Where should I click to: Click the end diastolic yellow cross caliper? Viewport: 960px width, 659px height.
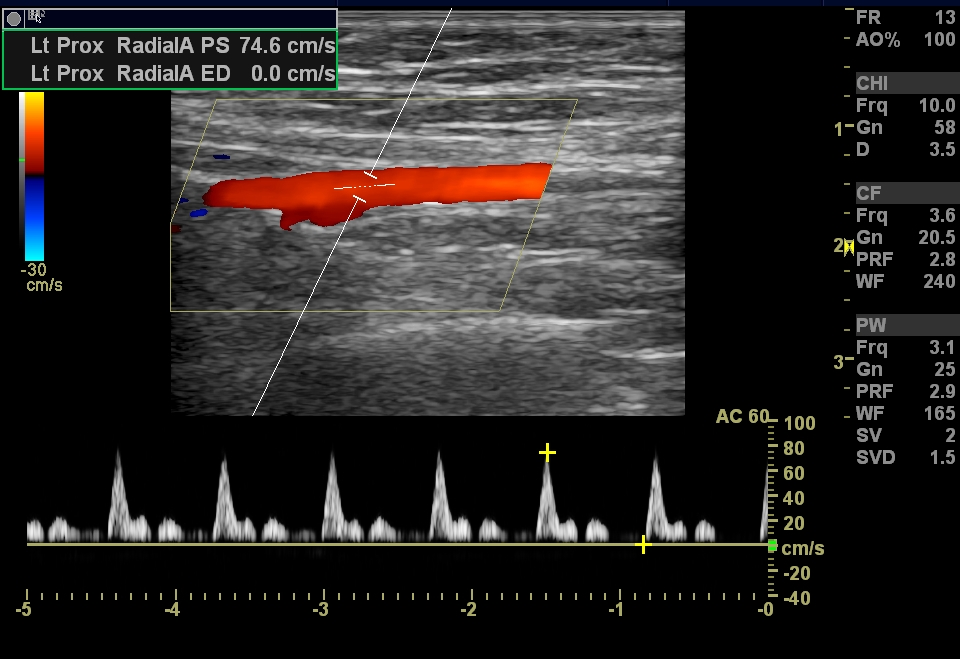pyautogui.click(x=643, y=545)
